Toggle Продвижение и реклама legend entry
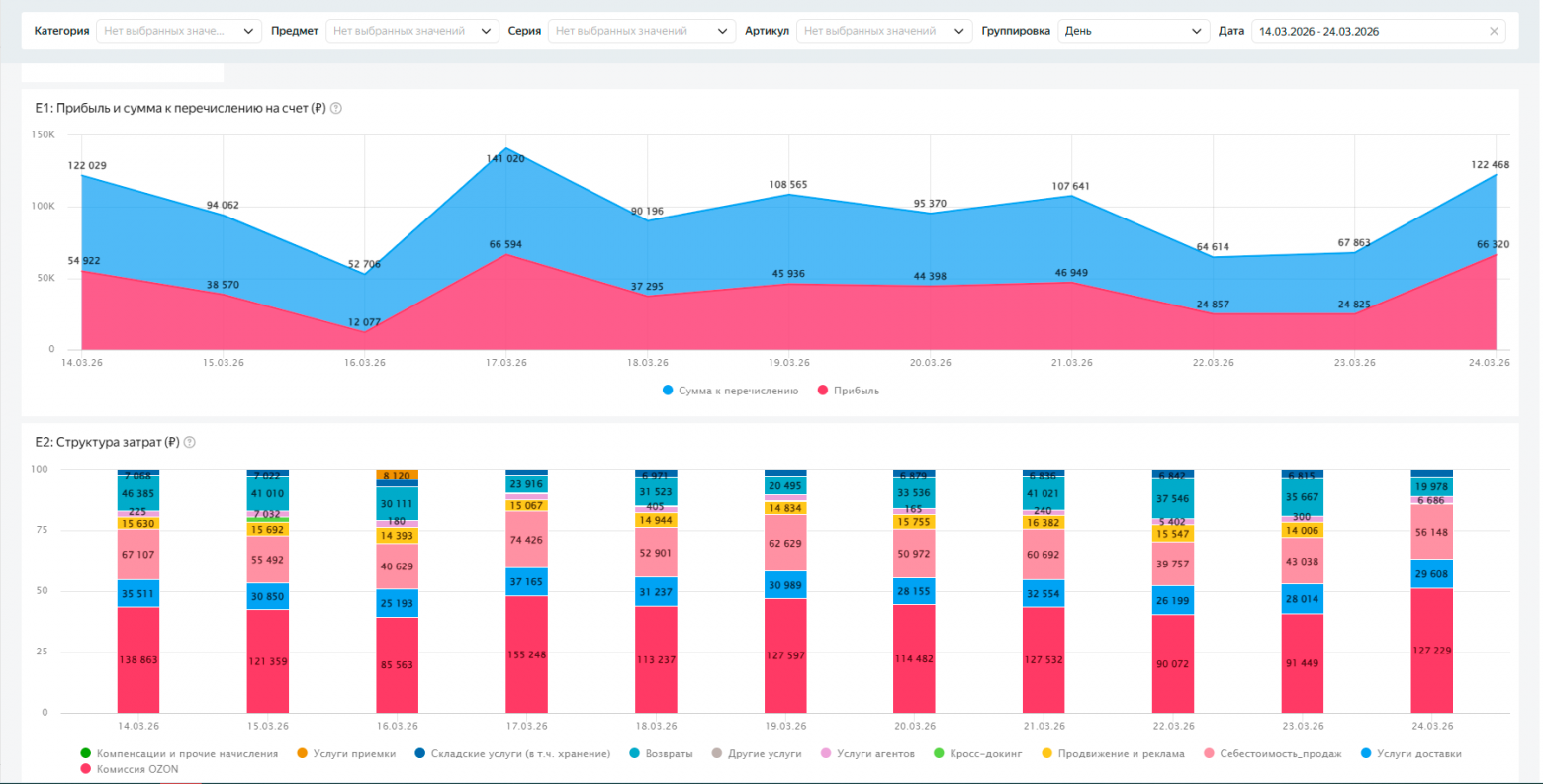This screenshot has width=1543, height=784. pyautogui.click(x=1120, y=754)
